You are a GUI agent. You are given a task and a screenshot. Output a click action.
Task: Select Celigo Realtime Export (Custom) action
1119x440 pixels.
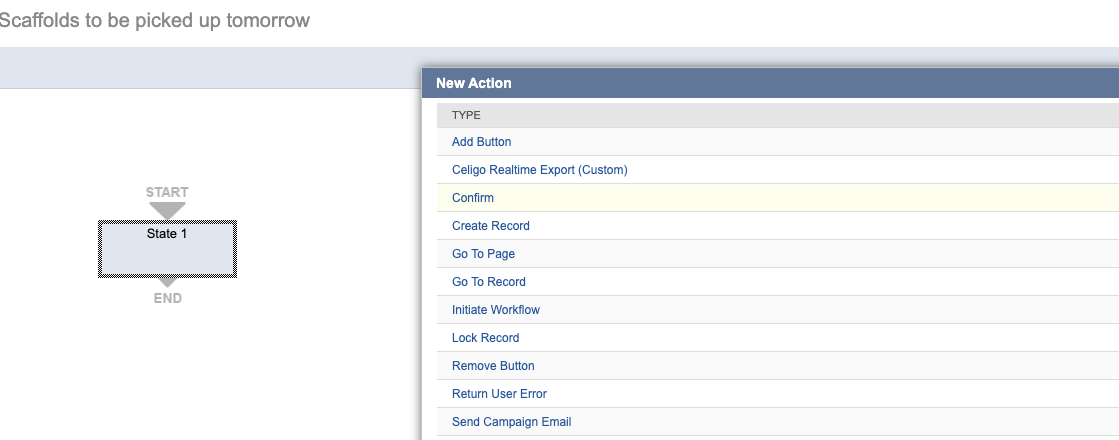click(x=540, y=170)
